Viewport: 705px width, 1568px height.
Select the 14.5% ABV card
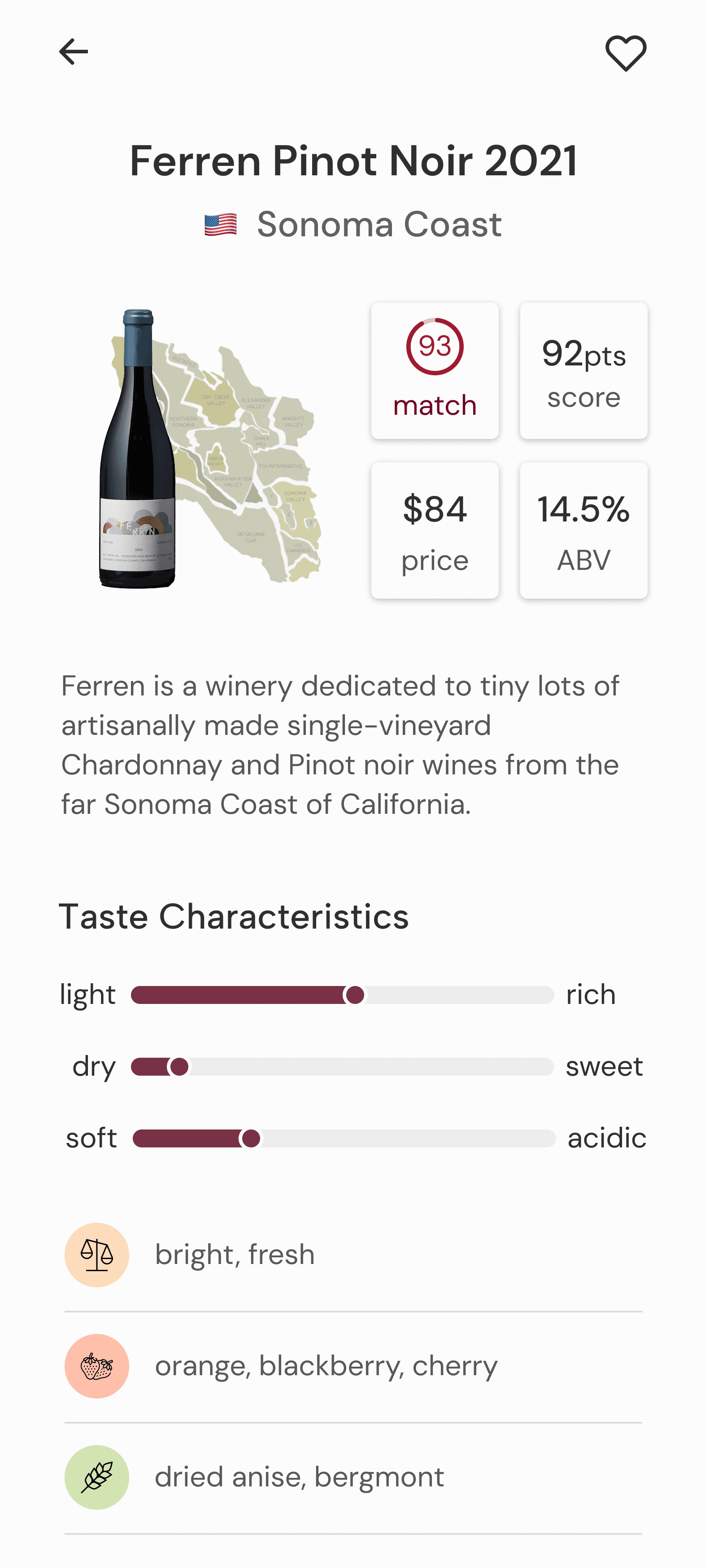[x=583, y=530]
